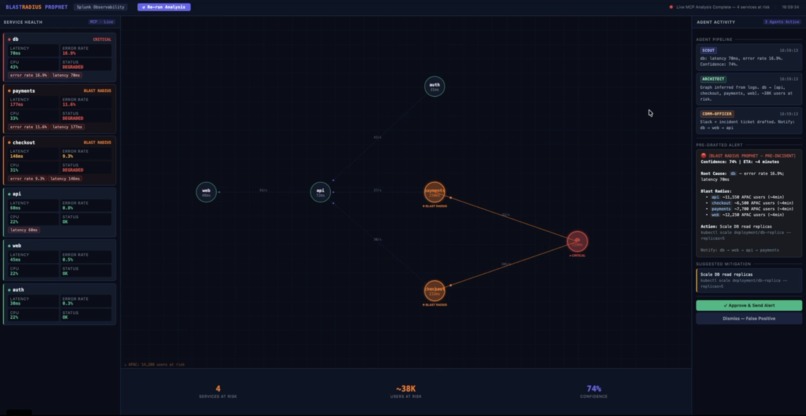Click the checkout status dot in sidebar

pos(9,142)
